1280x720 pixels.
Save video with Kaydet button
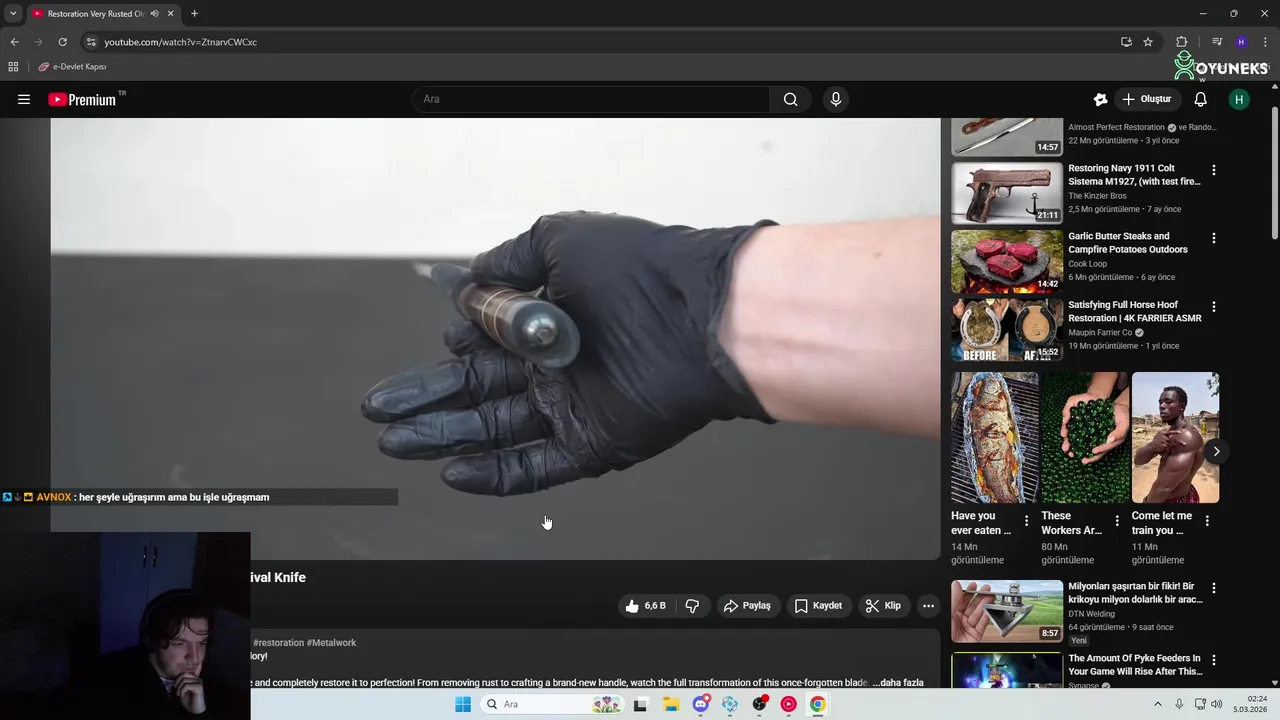(818, 606)
